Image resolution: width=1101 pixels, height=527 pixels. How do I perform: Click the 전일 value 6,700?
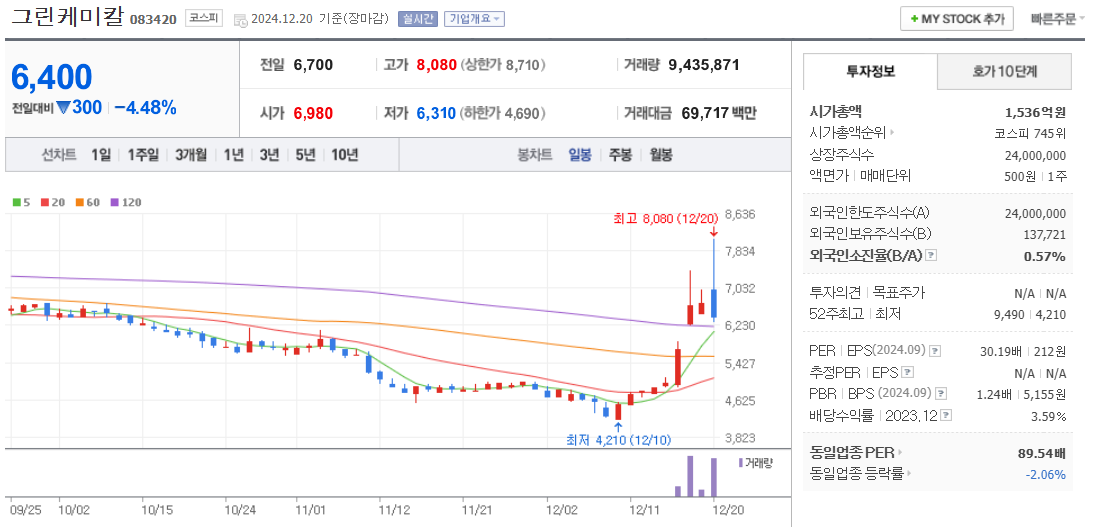pyautogui.click(x=313, y=65)
